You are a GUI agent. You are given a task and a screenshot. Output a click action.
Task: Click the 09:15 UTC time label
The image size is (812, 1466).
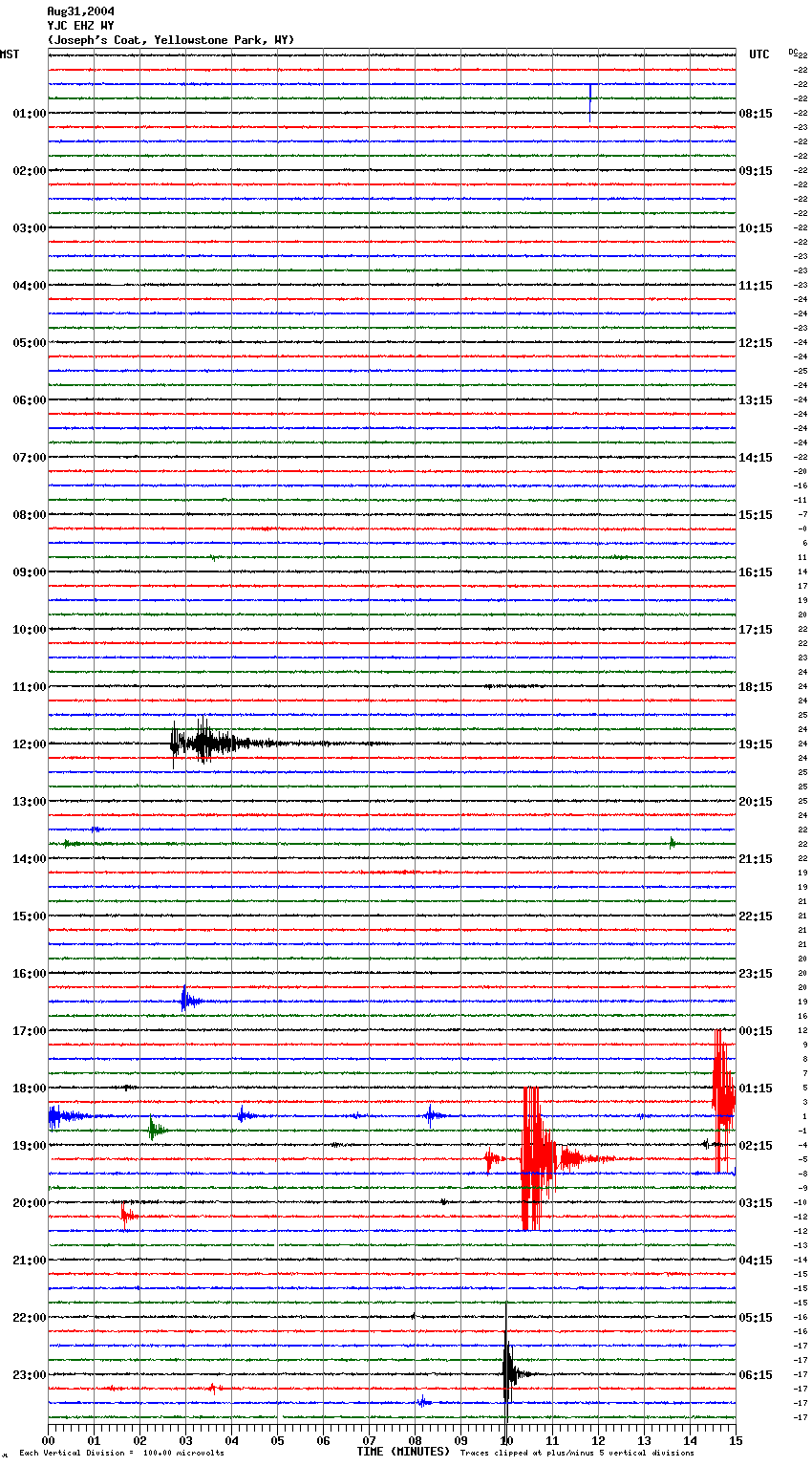[756, 170]
